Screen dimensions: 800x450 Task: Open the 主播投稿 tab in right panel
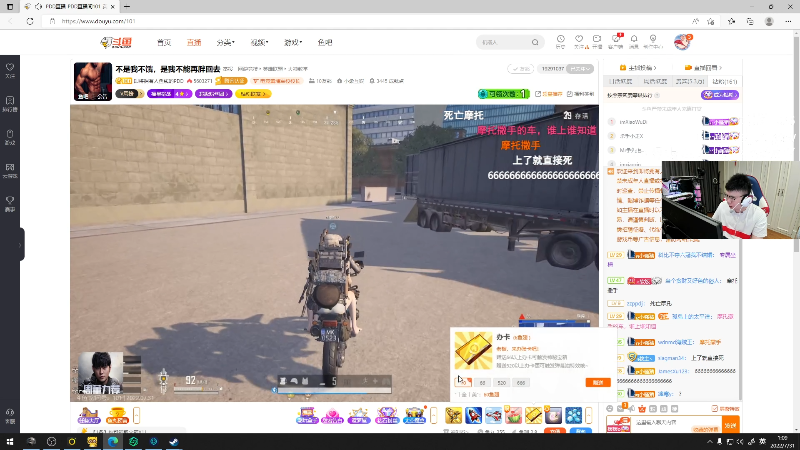point(638,67)
